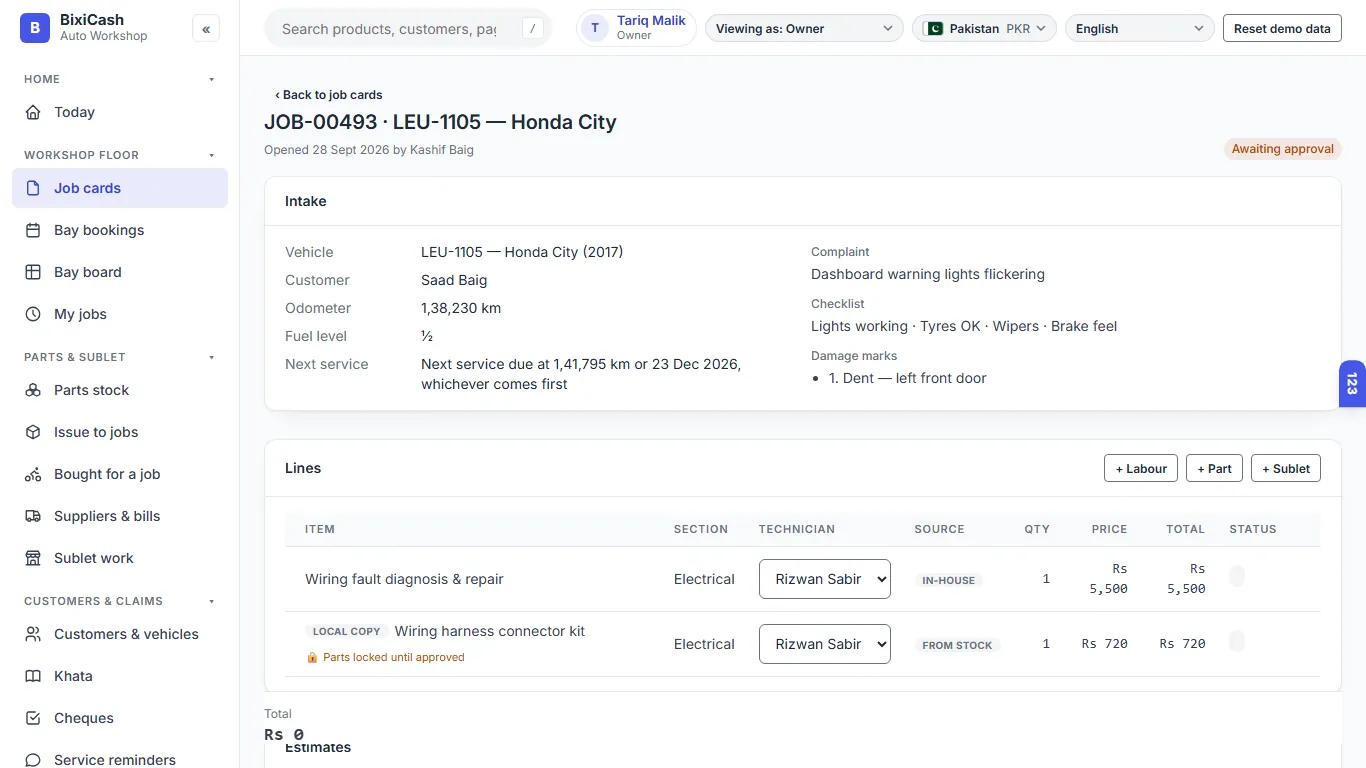Screen dimensions: 1366x768
Task: Add a sublet line with + Sublet
Action: [x=1286, y=468]
